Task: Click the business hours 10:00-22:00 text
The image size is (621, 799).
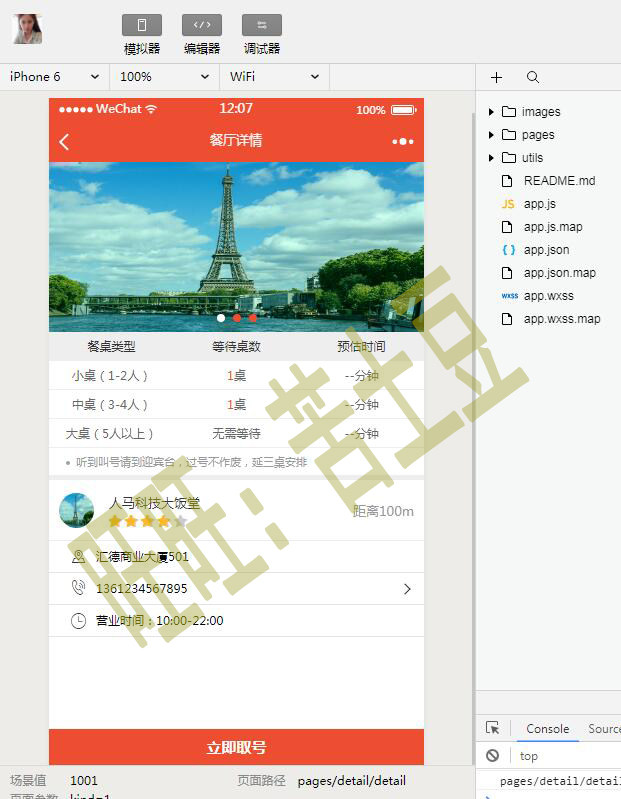Action: point(190,621)
